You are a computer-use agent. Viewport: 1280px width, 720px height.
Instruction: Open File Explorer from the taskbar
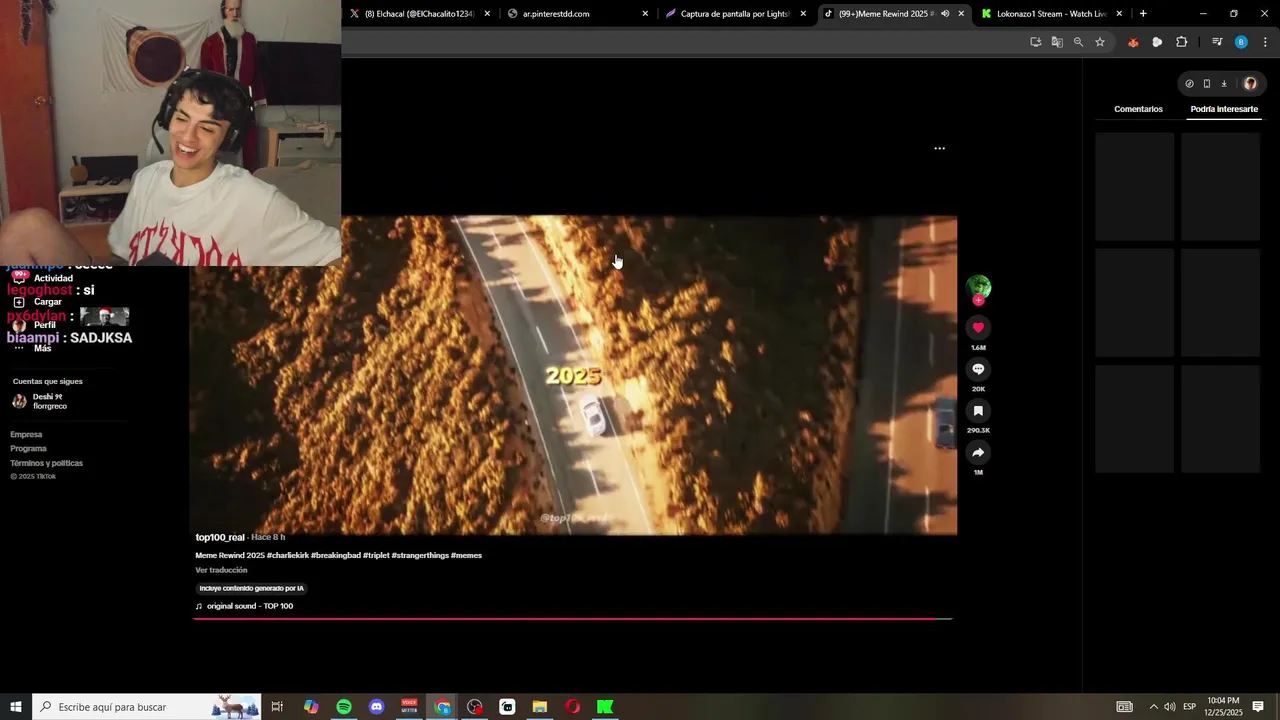(540, 707)
